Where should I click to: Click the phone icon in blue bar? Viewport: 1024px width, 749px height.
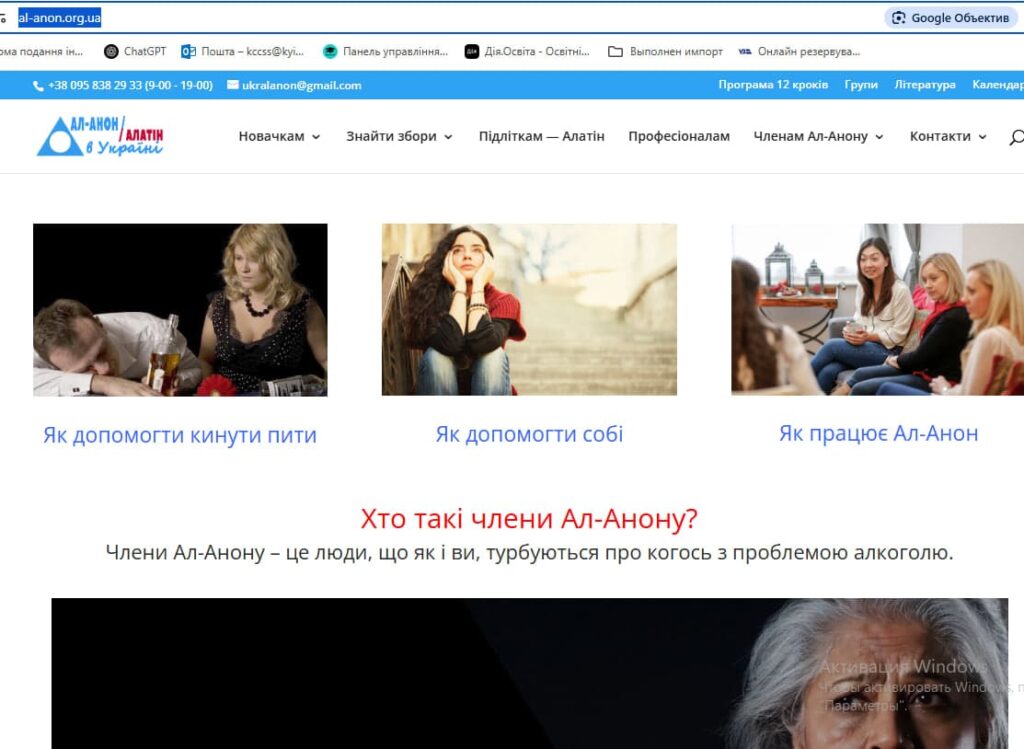coord(38,86)
